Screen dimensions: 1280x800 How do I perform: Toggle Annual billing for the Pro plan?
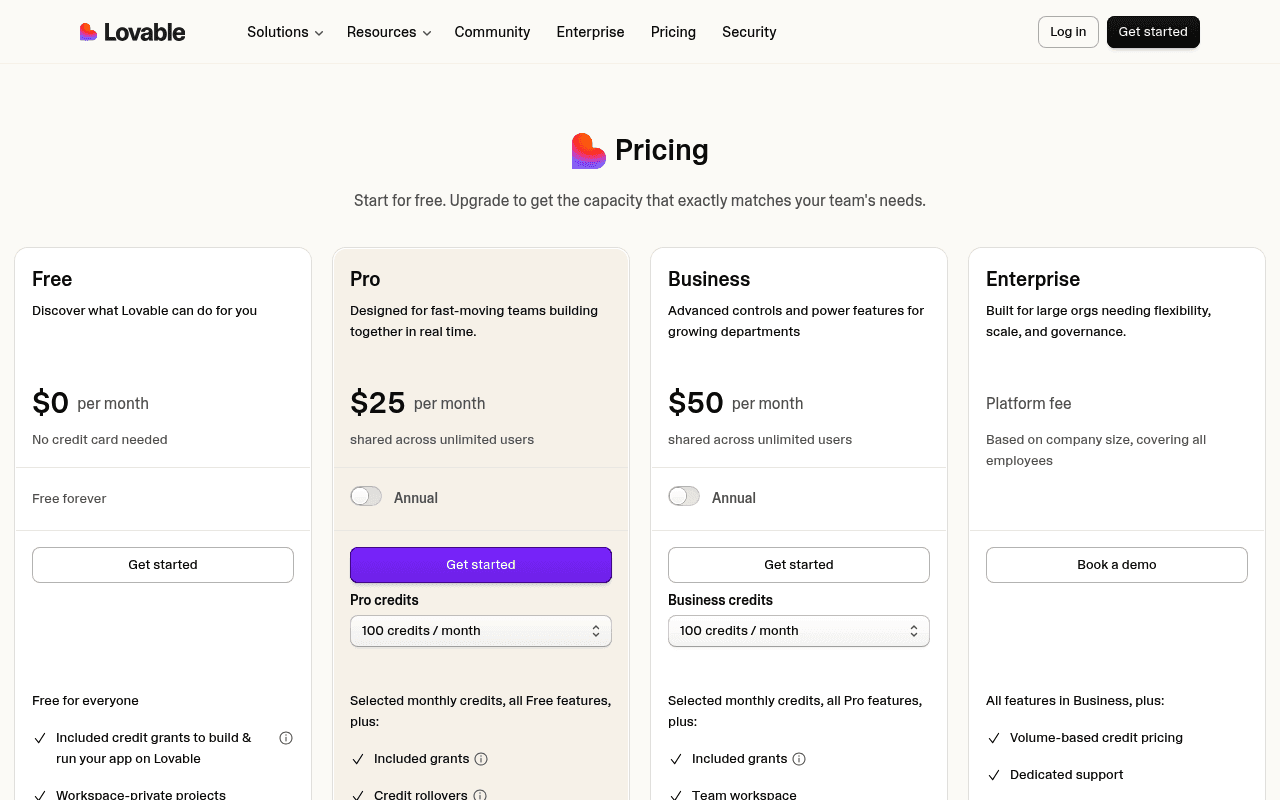[x=366, y=497]
